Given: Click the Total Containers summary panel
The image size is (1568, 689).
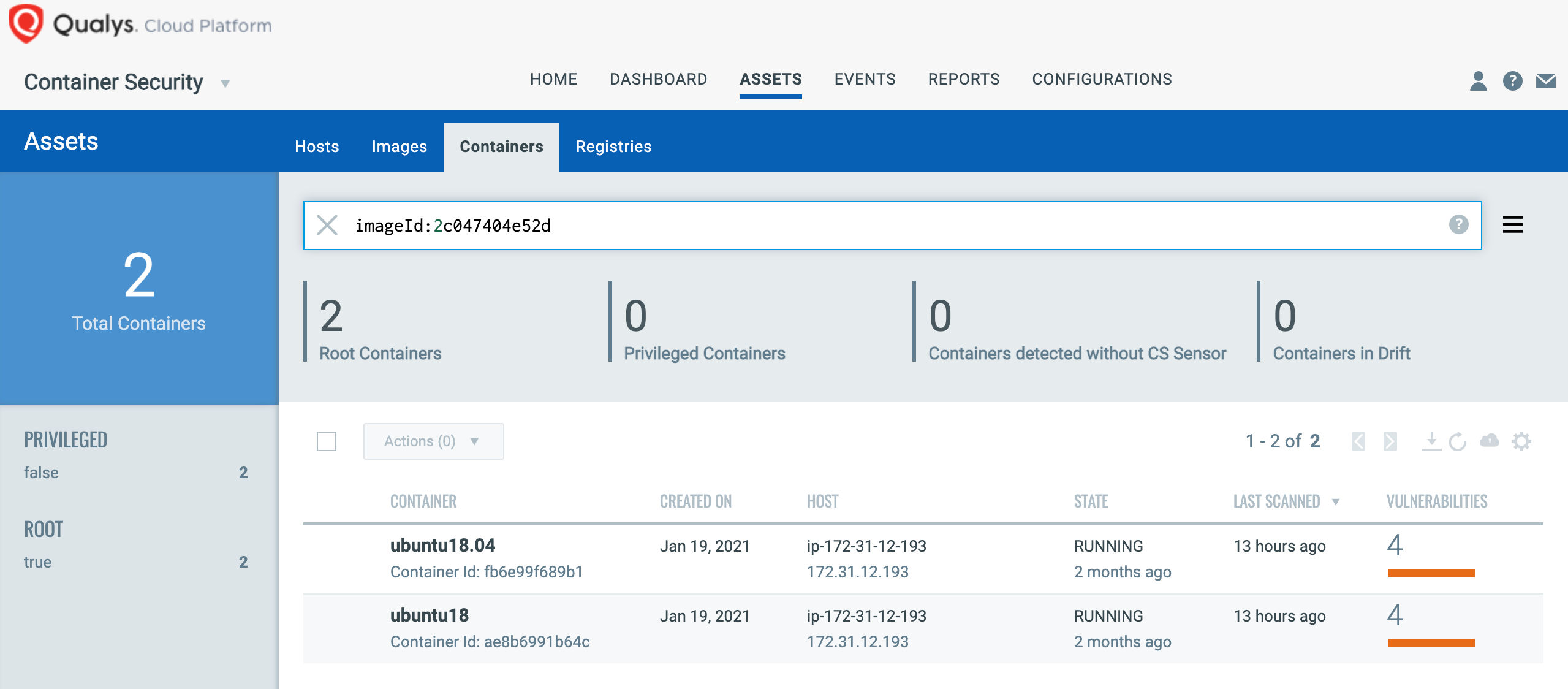Looking at the screenshot, I should tap(139, 288).
